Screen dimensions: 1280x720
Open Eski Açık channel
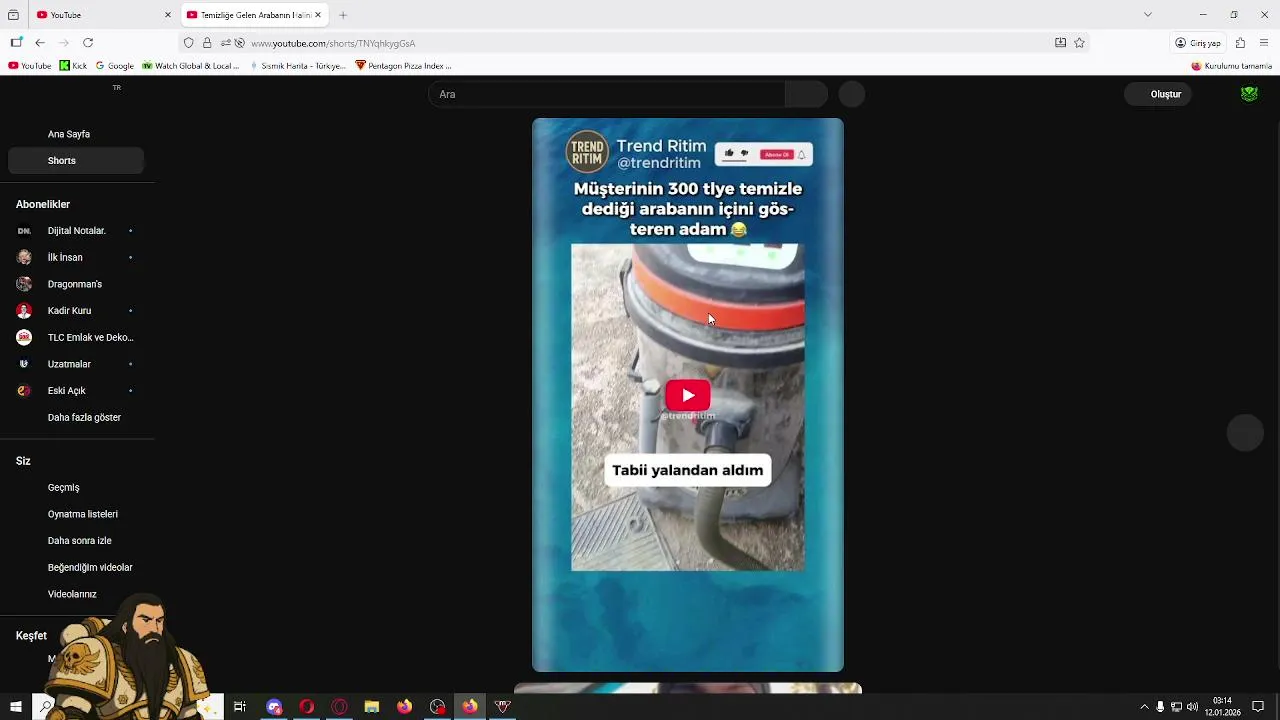(x=76, y=391)
